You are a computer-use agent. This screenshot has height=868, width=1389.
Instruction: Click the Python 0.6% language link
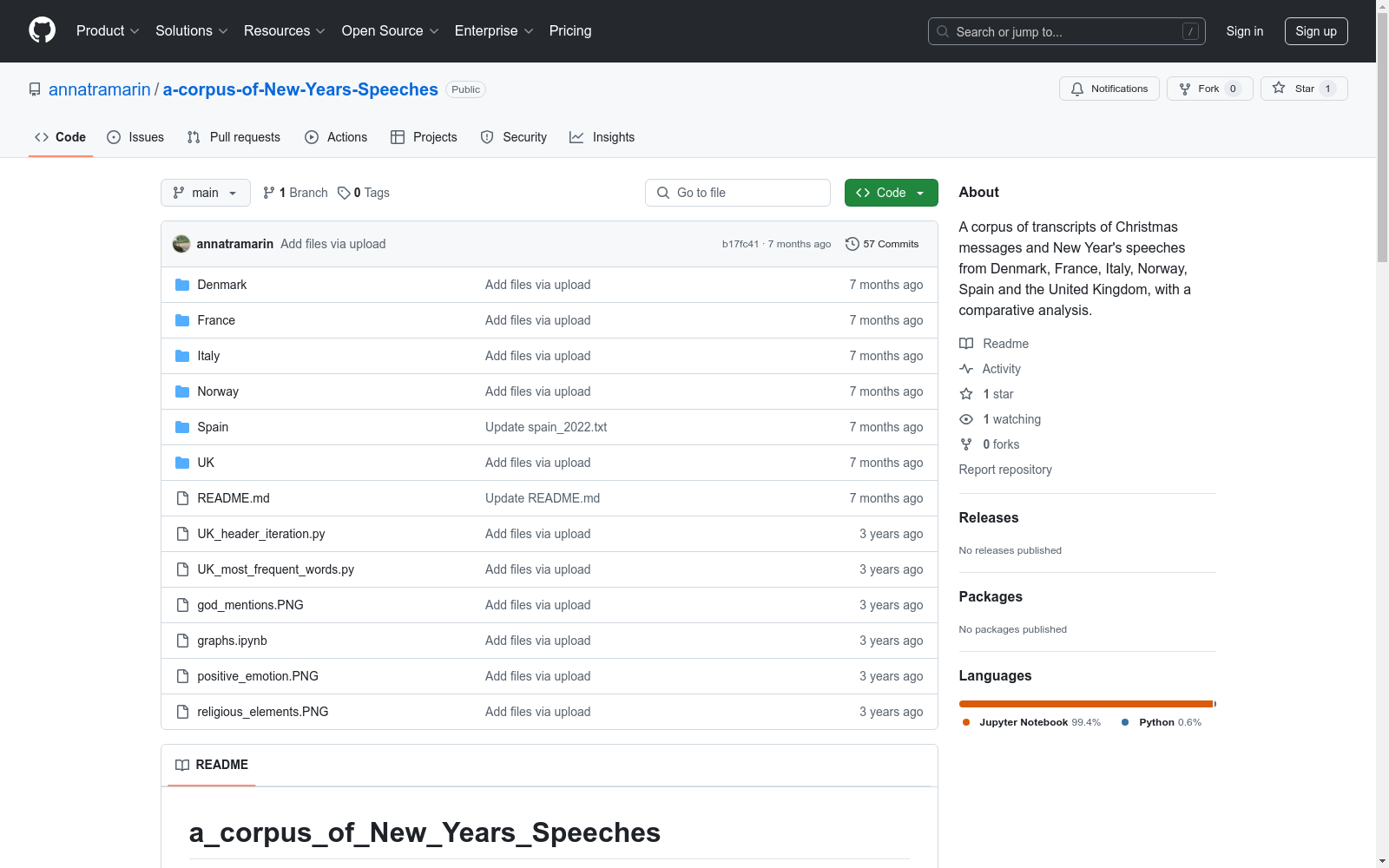pyautogui.click(x=1162, y=722)
